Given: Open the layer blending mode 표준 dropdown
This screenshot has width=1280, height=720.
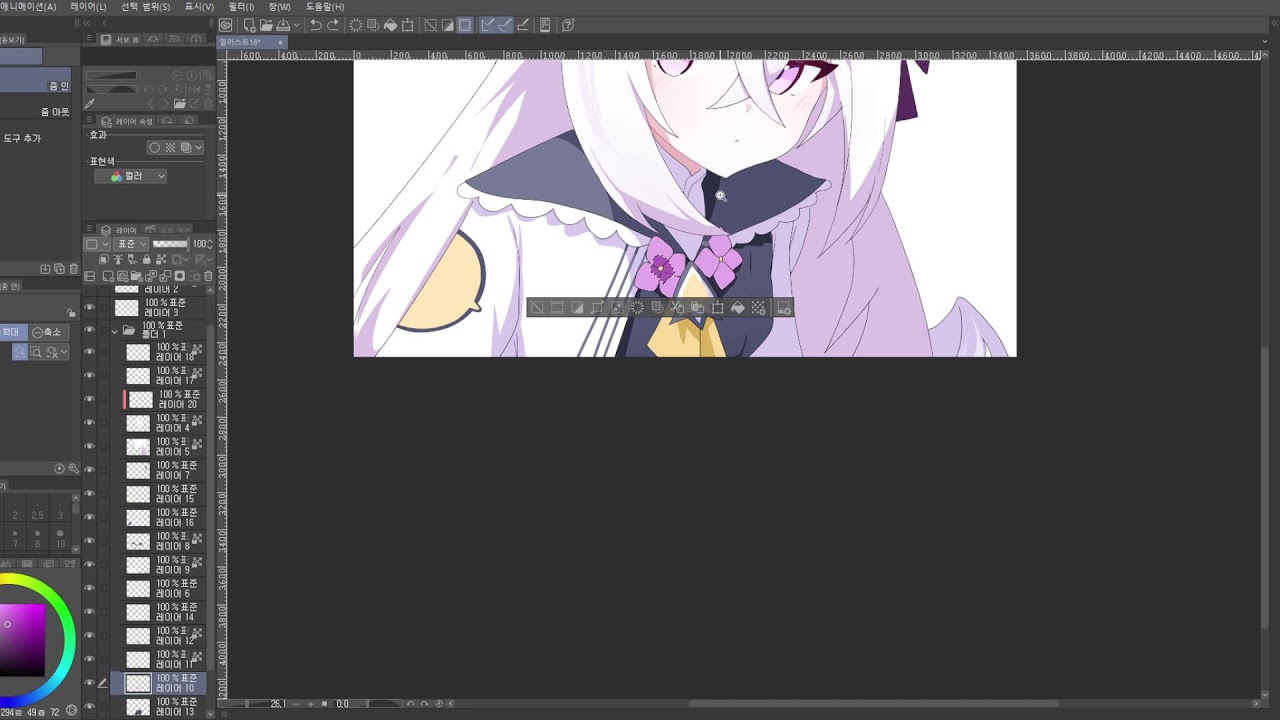Looking at the screenshot, I should pyautogui.click(x=132, y=244).
